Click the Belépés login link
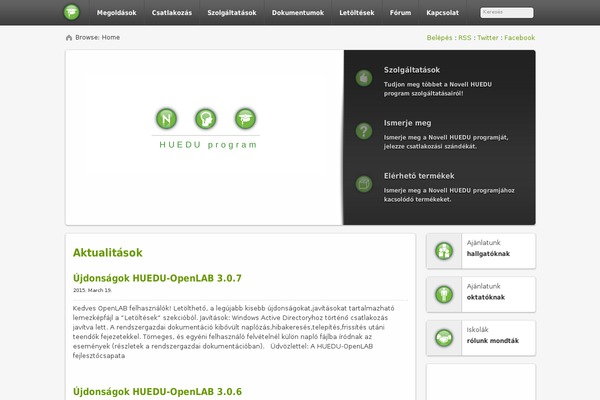The height and width of the screenshot is (400, 600). click(439, 38)
